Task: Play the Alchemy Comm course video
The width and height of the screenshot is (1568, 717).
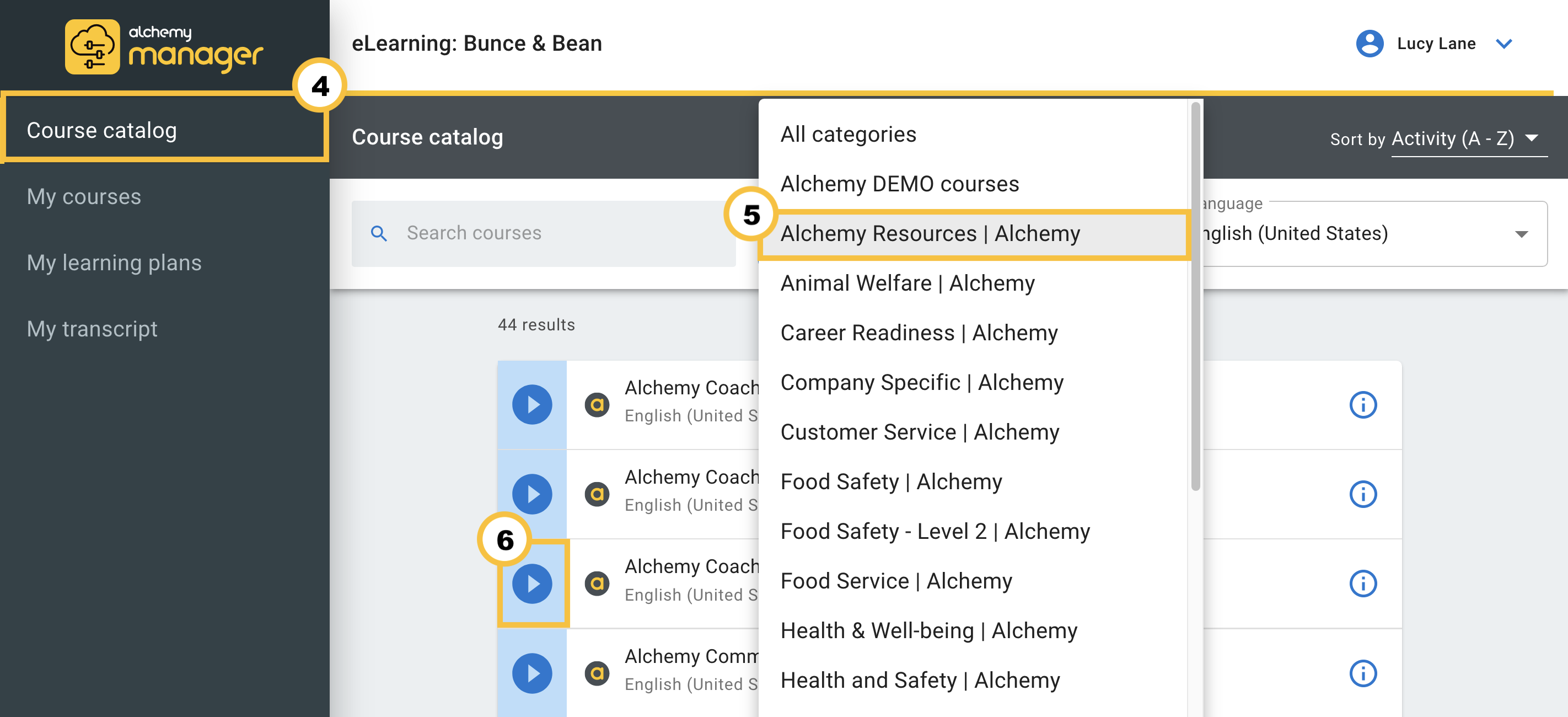Action: (x=531, y=673)
